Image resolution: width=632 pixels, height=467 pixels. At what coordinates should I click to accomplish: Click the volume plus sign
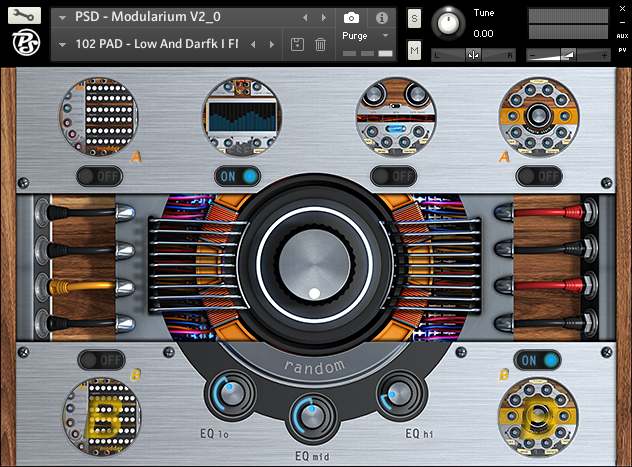(x=604, y=55)
